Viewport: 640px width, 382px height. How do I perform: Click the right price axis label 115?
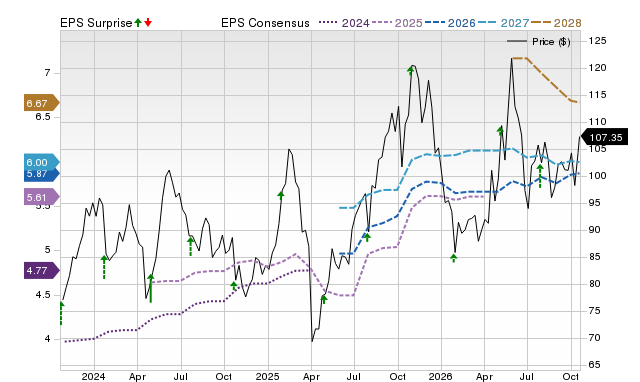pos(598,95)
